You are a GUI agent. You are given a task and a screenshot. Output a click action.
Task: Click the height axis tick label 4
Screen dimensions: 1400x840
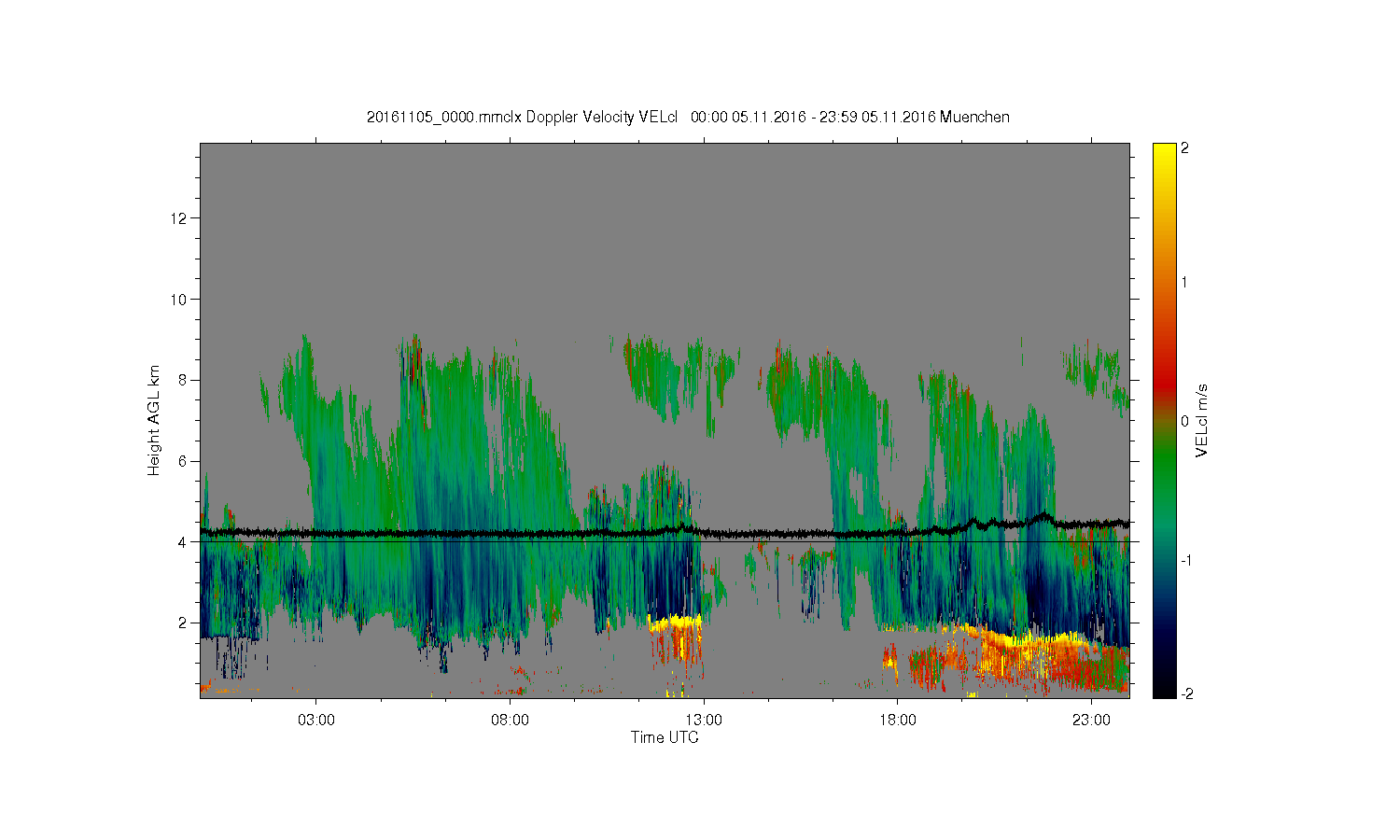(x=183, y=541)
